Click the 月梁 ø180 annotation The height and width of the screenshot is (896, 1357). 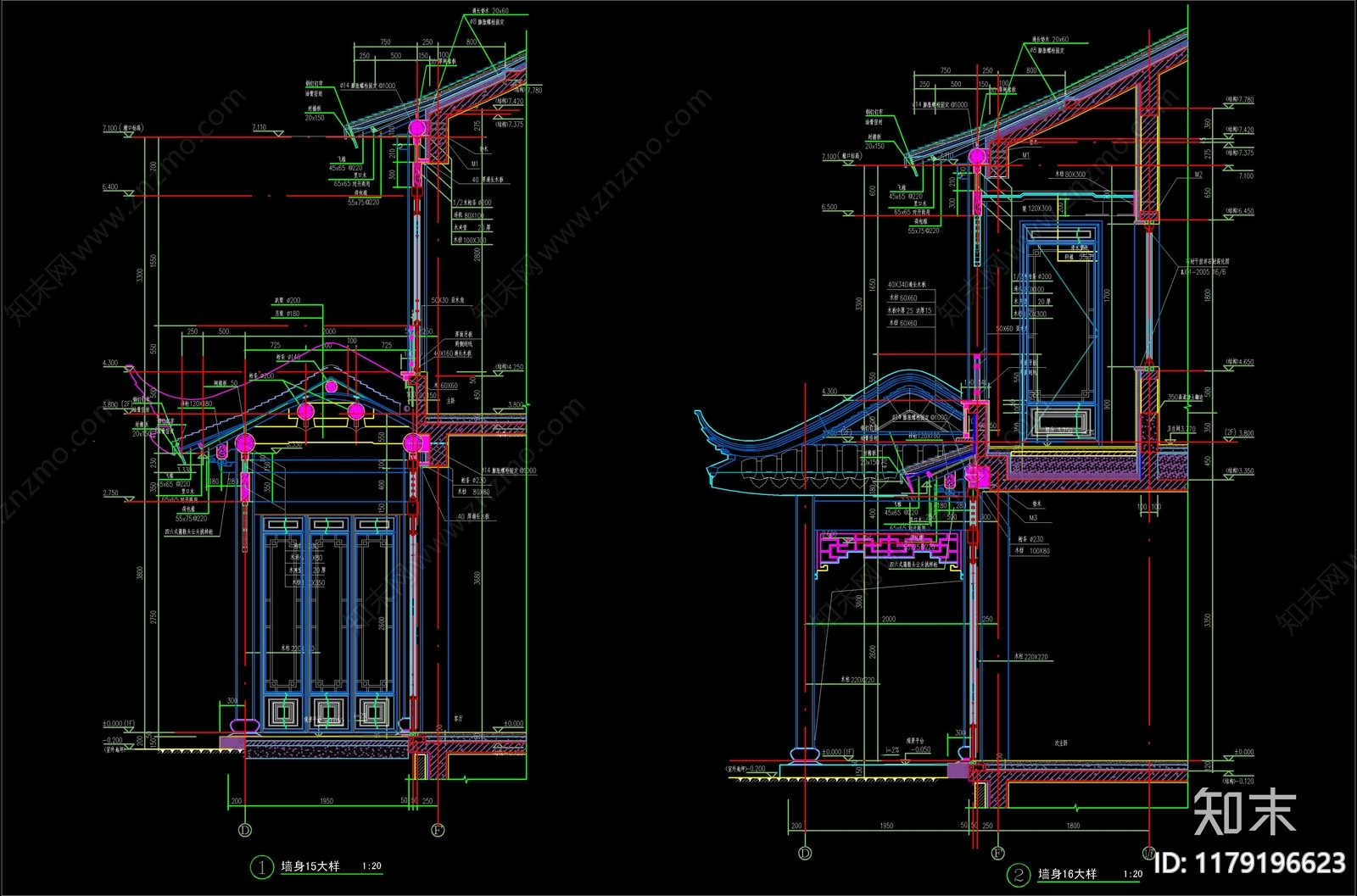click(x=287, y=313)
